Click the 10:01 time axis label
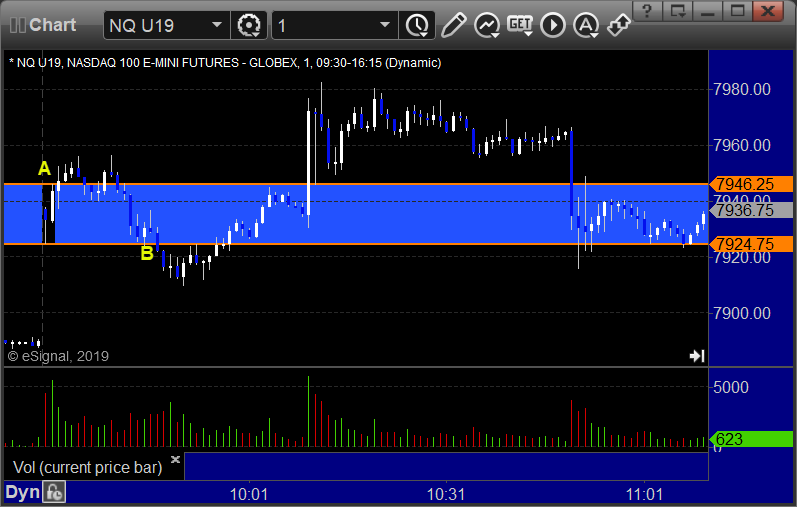This screenshot has width=797, height=507. [249, 494]
